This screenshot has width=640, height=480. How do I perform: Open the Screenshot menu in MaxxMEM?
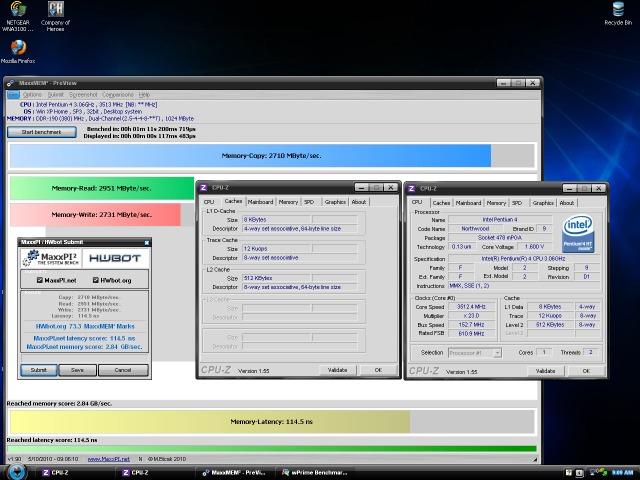click(x=83, y=95)
